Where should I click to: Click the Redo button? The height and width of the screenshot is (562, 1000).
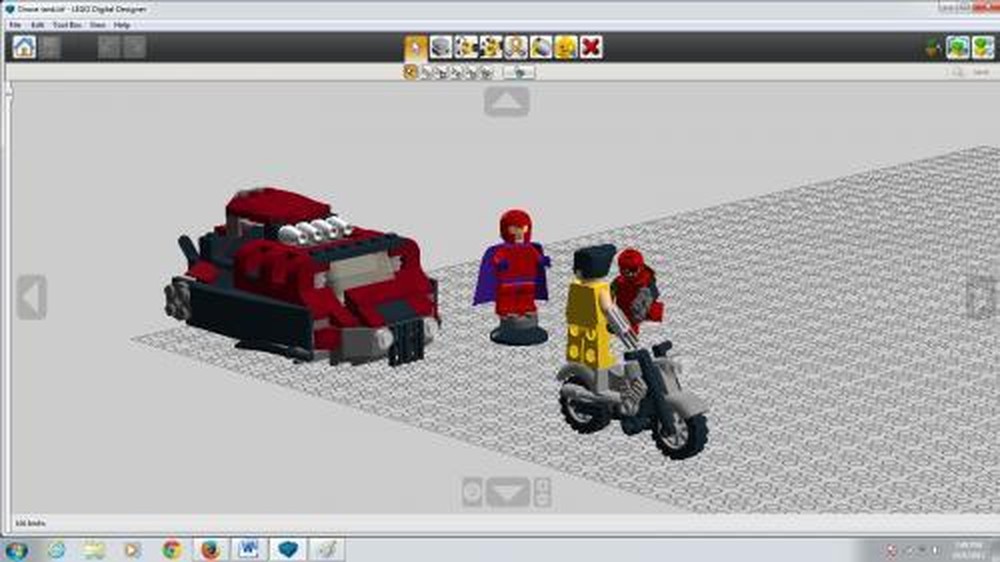[x=135, y=47]
